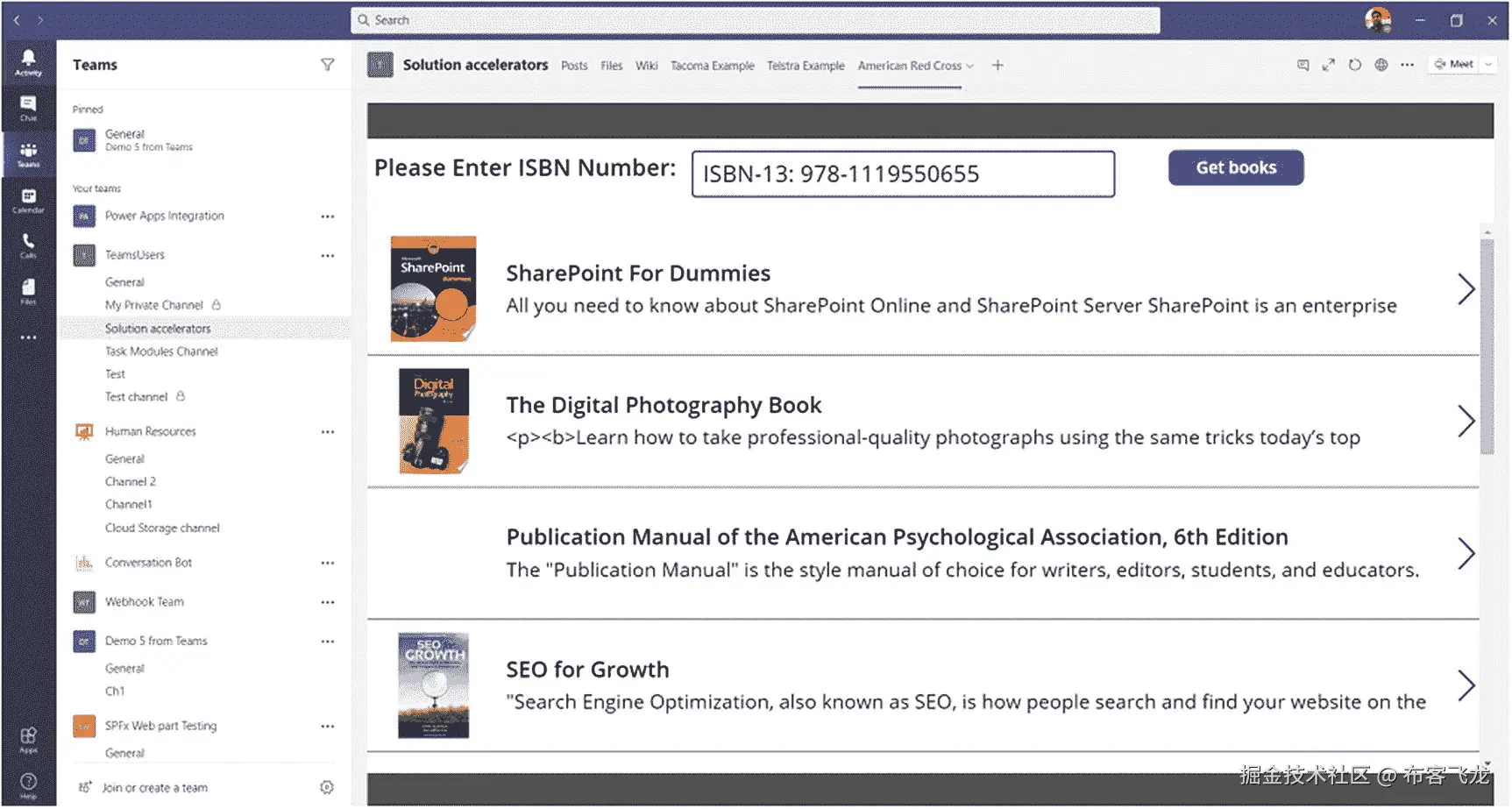Open Chat in the left rail

pyautogui.click(x=28, y=109)
